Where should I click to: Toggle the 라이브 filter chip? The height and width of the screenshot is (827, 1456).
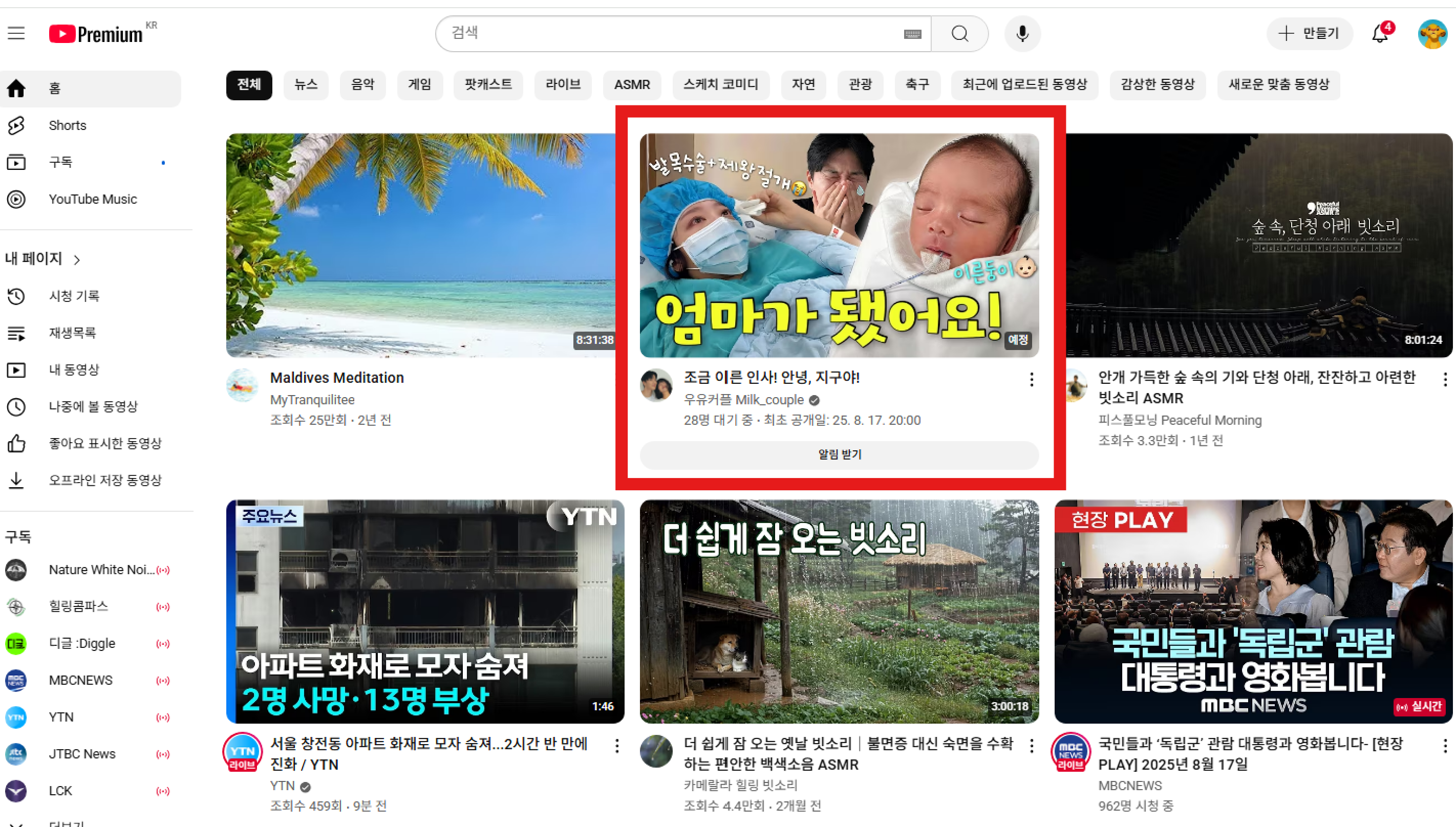tap(563, 84)
